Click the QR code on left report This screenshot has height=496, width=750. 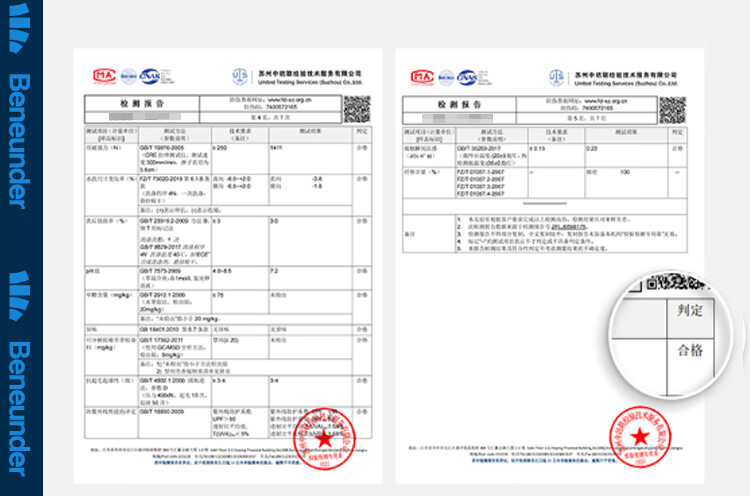coord(357,108)
